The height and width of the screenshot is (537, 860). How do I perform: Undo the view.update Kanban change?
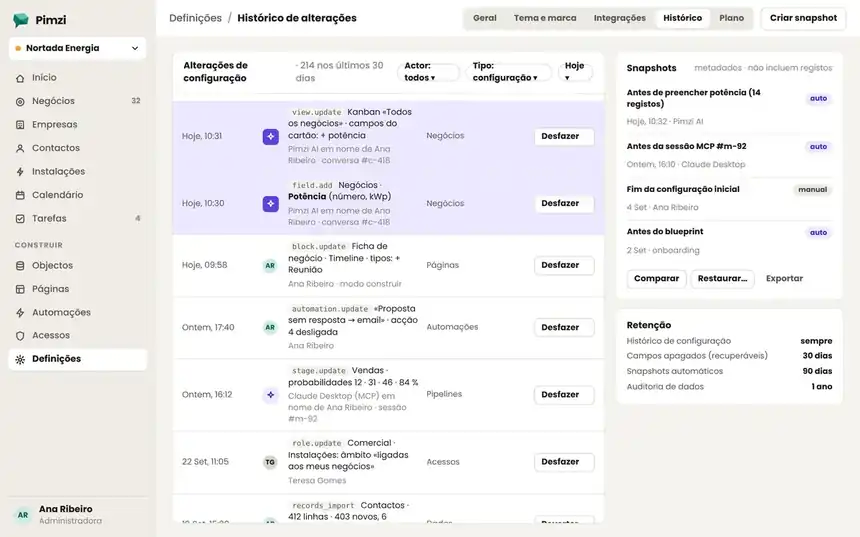click(x=564, y=137)
